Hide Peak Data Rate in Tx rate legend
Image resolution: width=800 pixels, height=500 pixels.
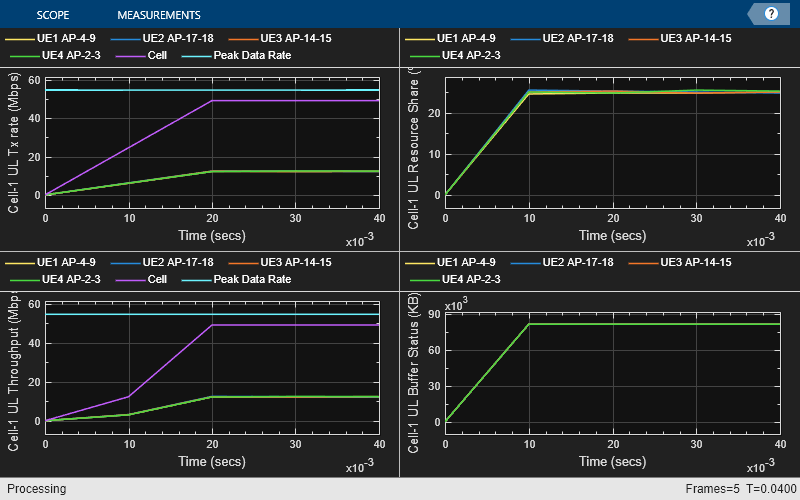pos(237,55)
